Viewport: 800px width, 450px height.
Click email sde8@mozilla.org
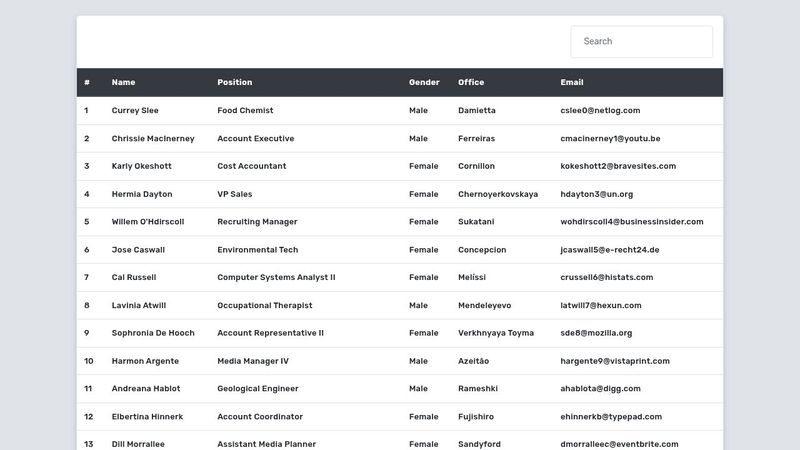[x=596, y=333]
